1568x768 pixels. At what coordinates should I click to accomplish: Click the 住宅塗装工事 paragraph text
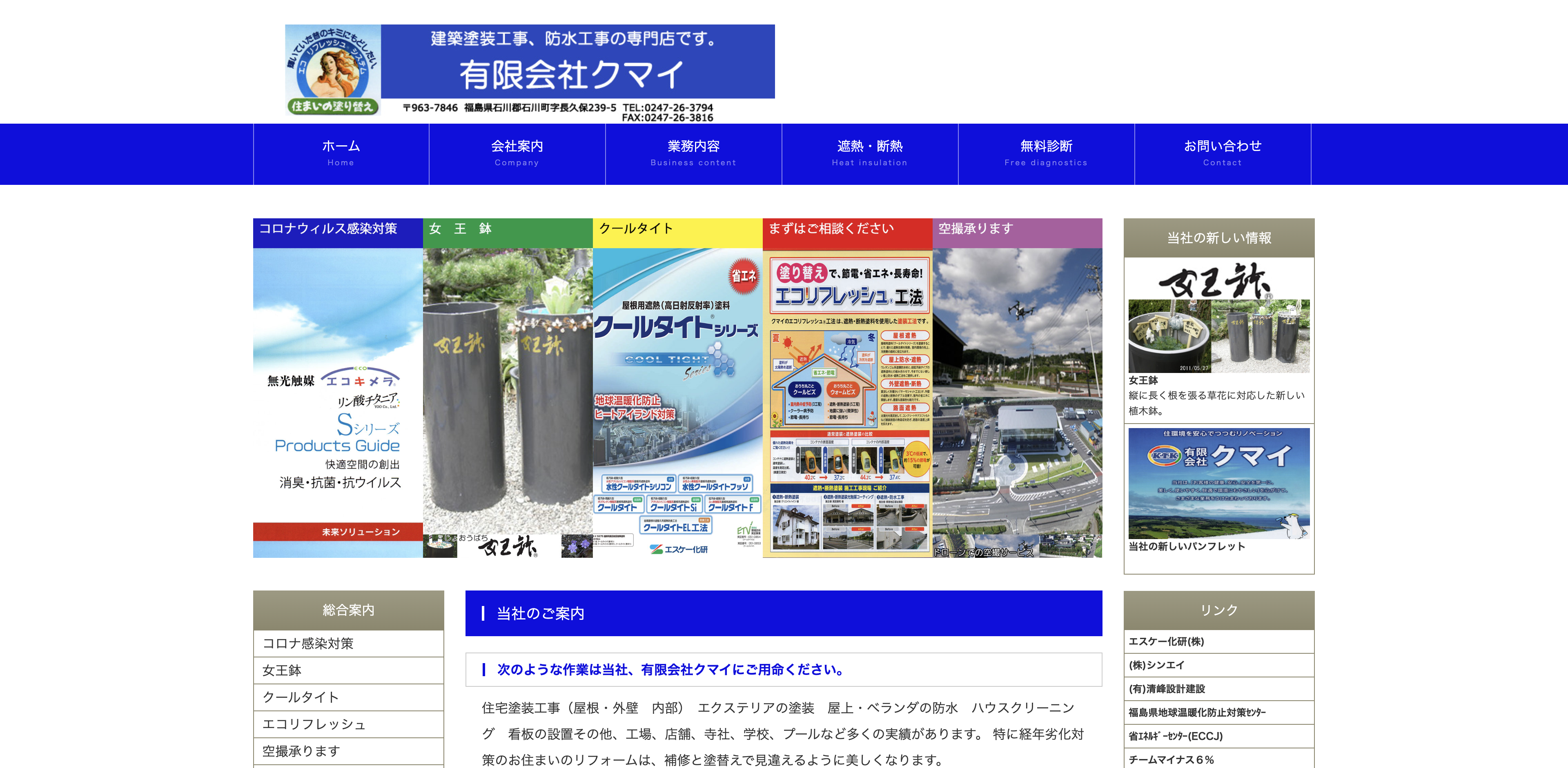(x=783, y=734)
